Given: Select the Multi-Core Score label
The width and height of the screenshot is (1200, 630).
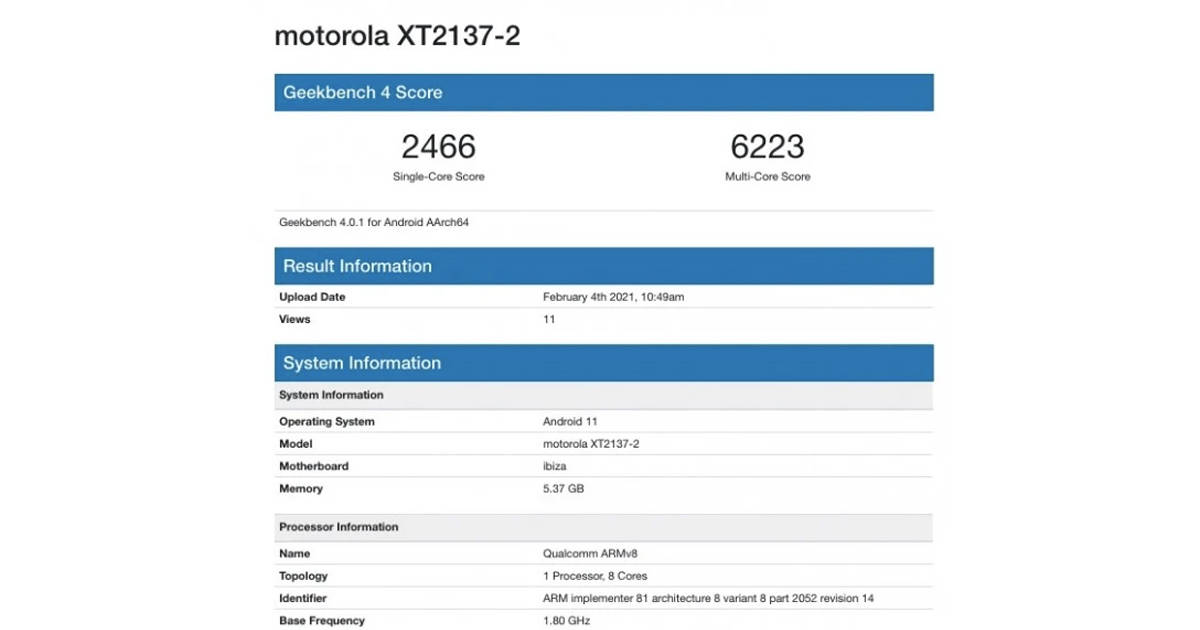Looking at the screenshot, I should (768, 176).
